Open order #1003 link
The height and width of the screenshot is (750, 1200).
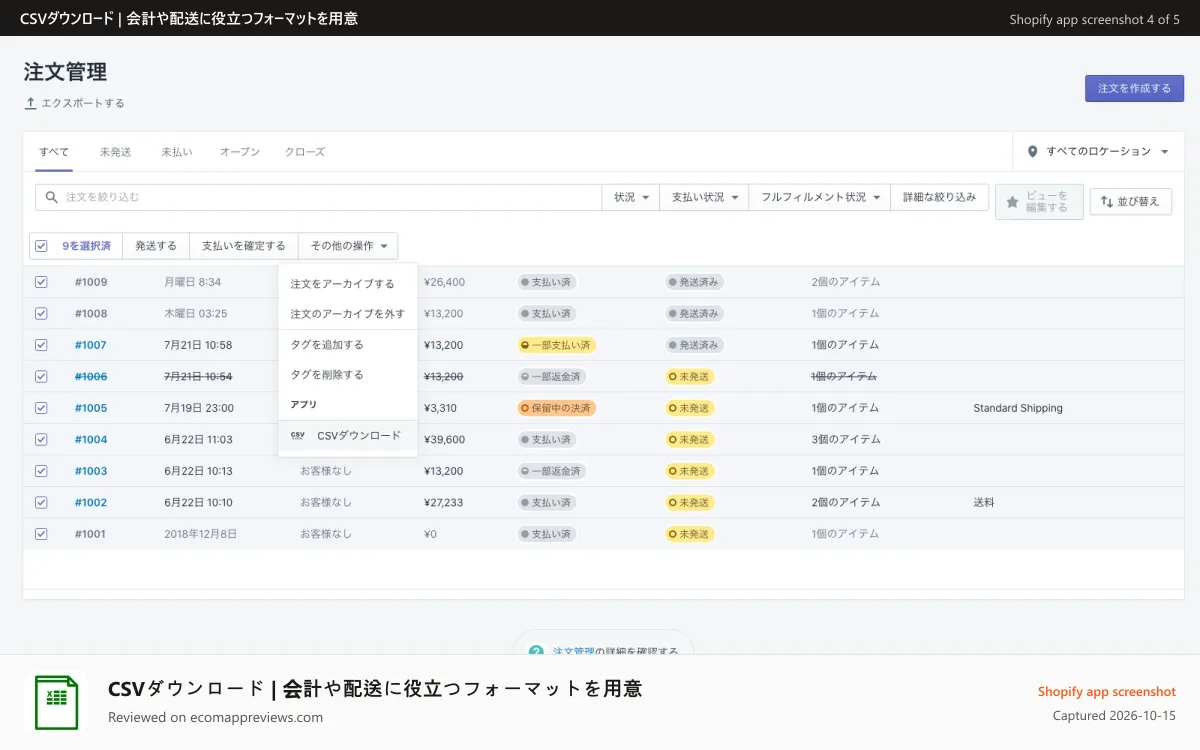coord(91,471)
